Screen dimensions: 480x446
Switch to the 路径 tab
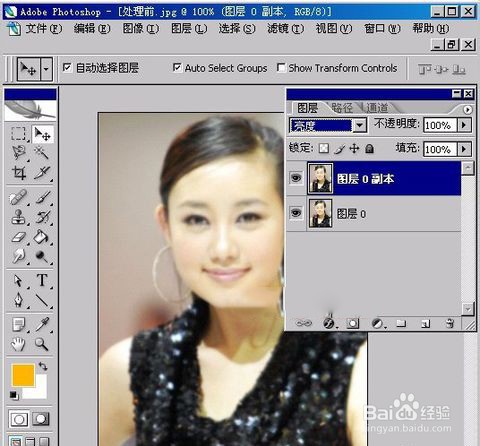point(342,108)
